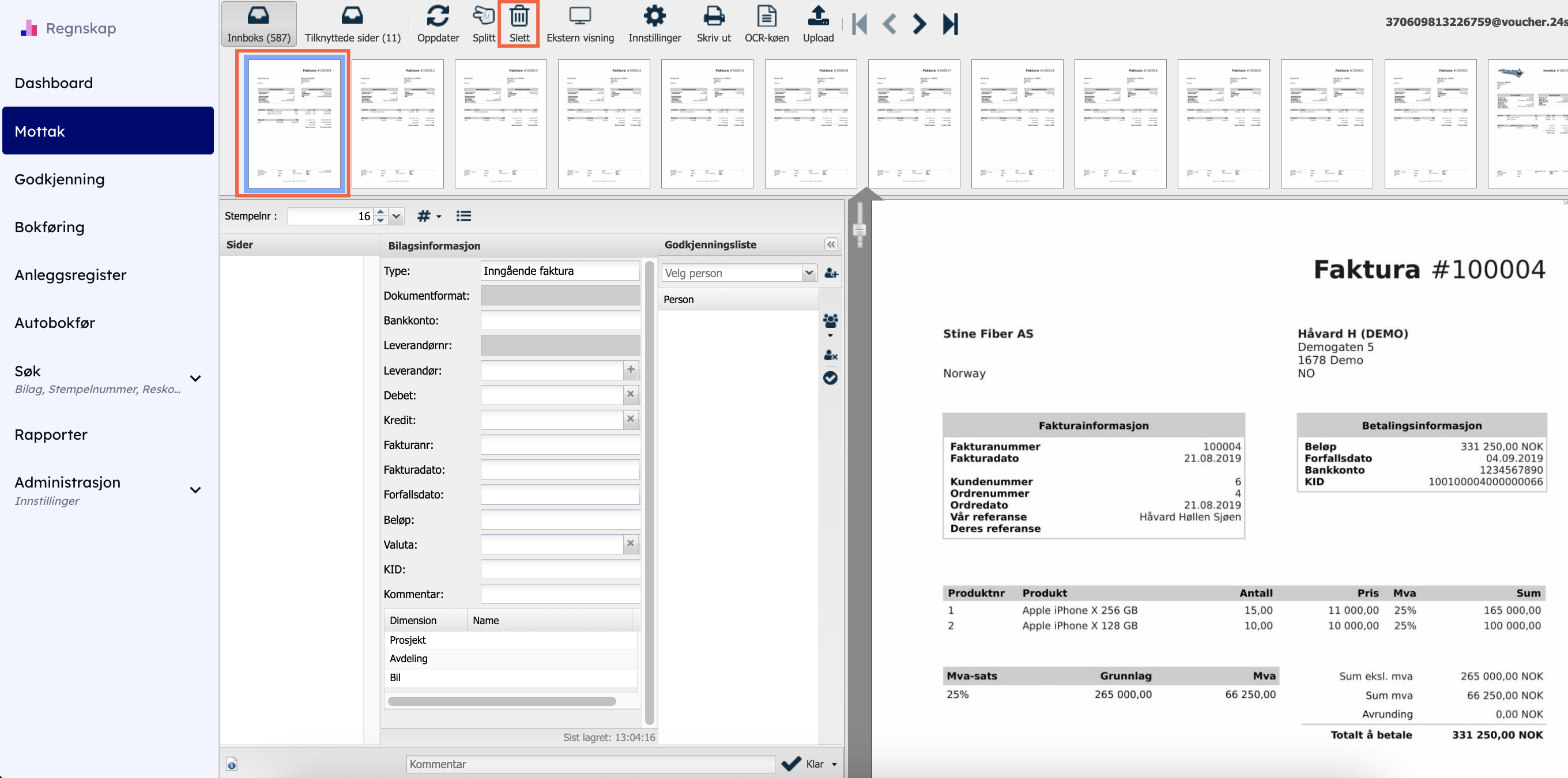Open the OCR-køen document icon

(x=766, y=17)
